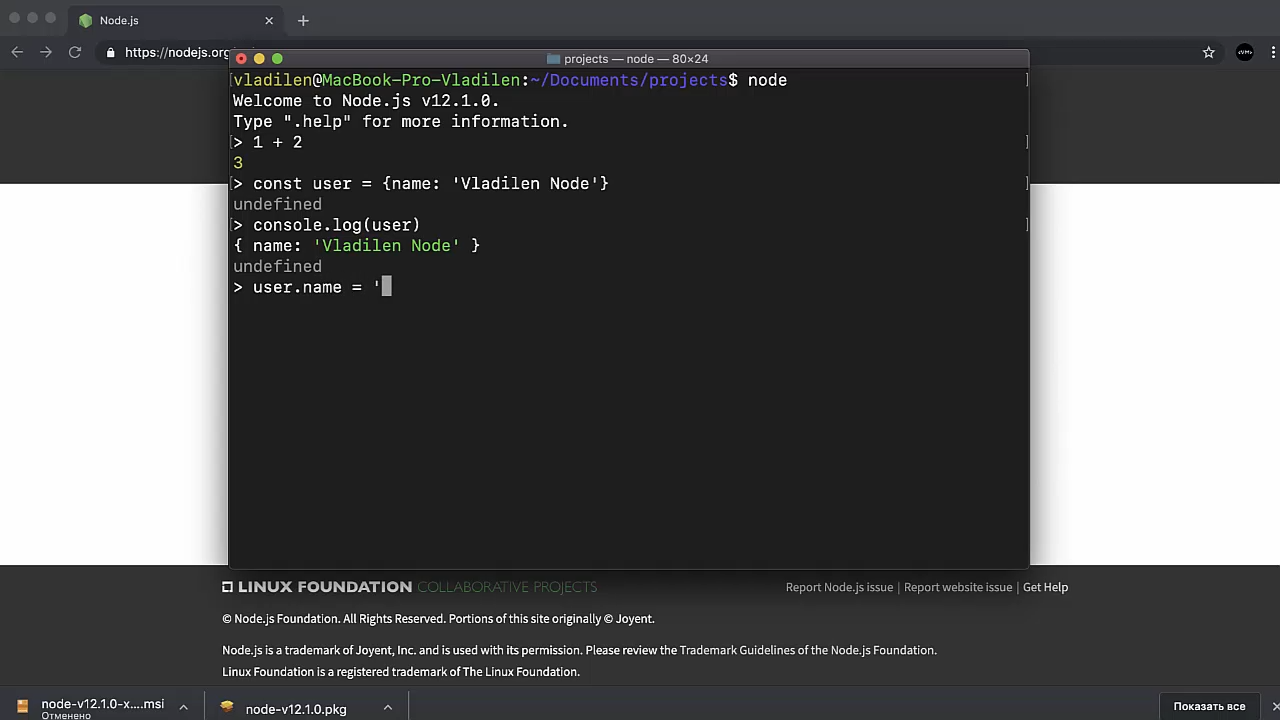Click the 'const user' command line
The height and width of the screenshot is (720, 1280).
pos(421,184)
